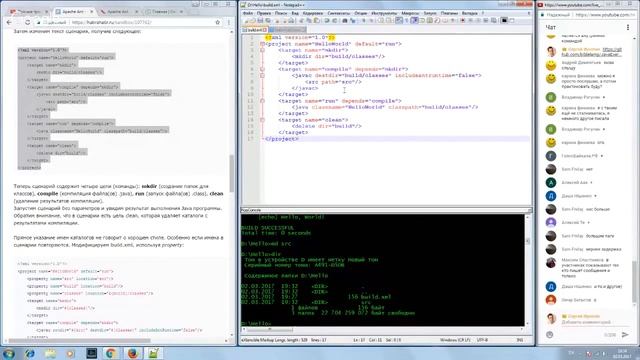Viewport: 640px width, 360px height.
Task: Click the console pane horizontal scrollbar
Action: point(269,329)
